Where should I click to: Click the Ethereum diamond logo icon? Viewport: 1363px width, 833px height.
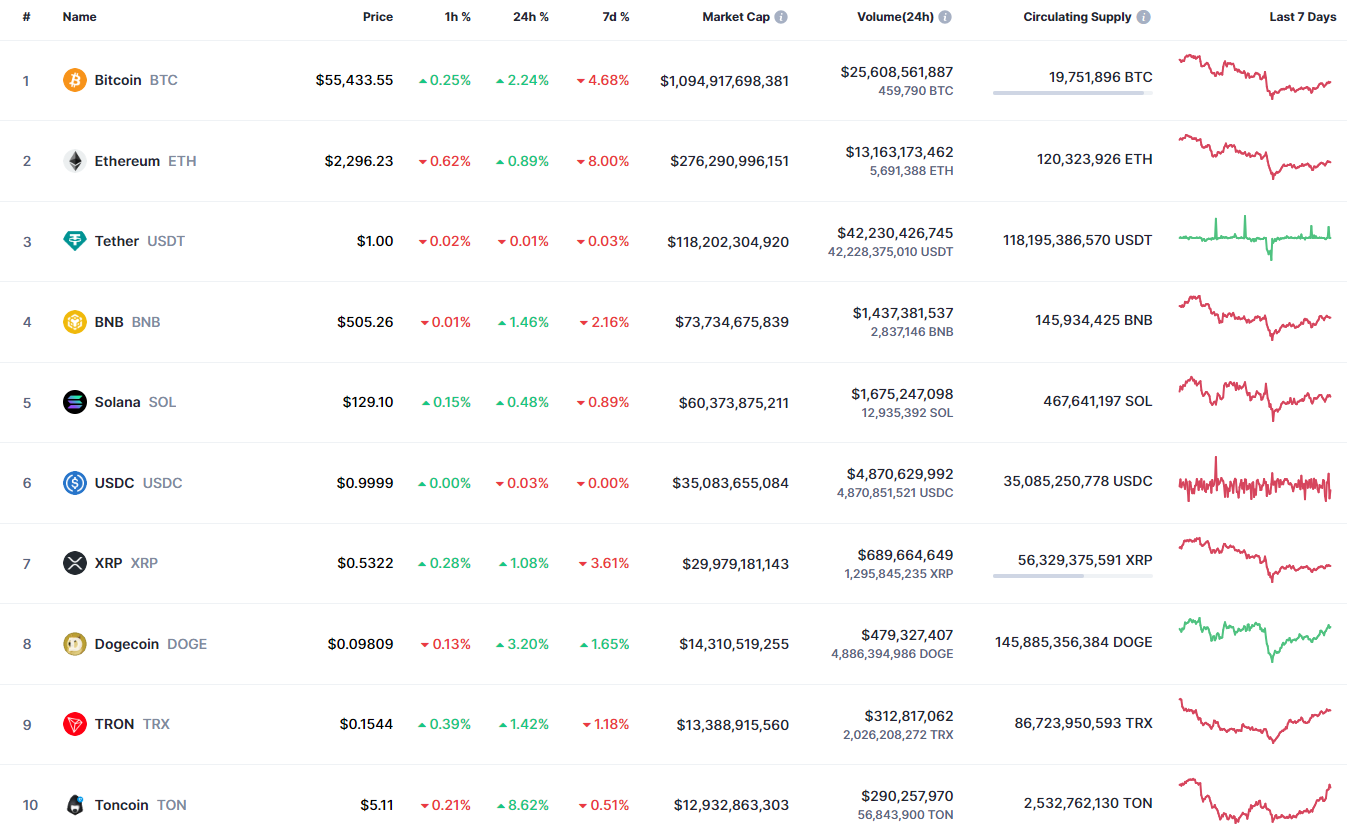[75, 161]
